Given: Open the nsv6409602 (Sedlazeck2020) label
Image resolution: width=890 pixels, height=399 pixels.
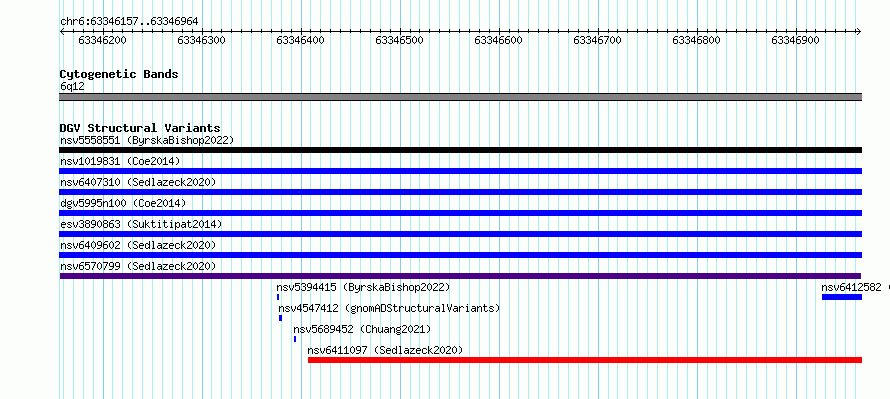Looking at the screenshot, I should pyautogui.click(x=138, y=245).
